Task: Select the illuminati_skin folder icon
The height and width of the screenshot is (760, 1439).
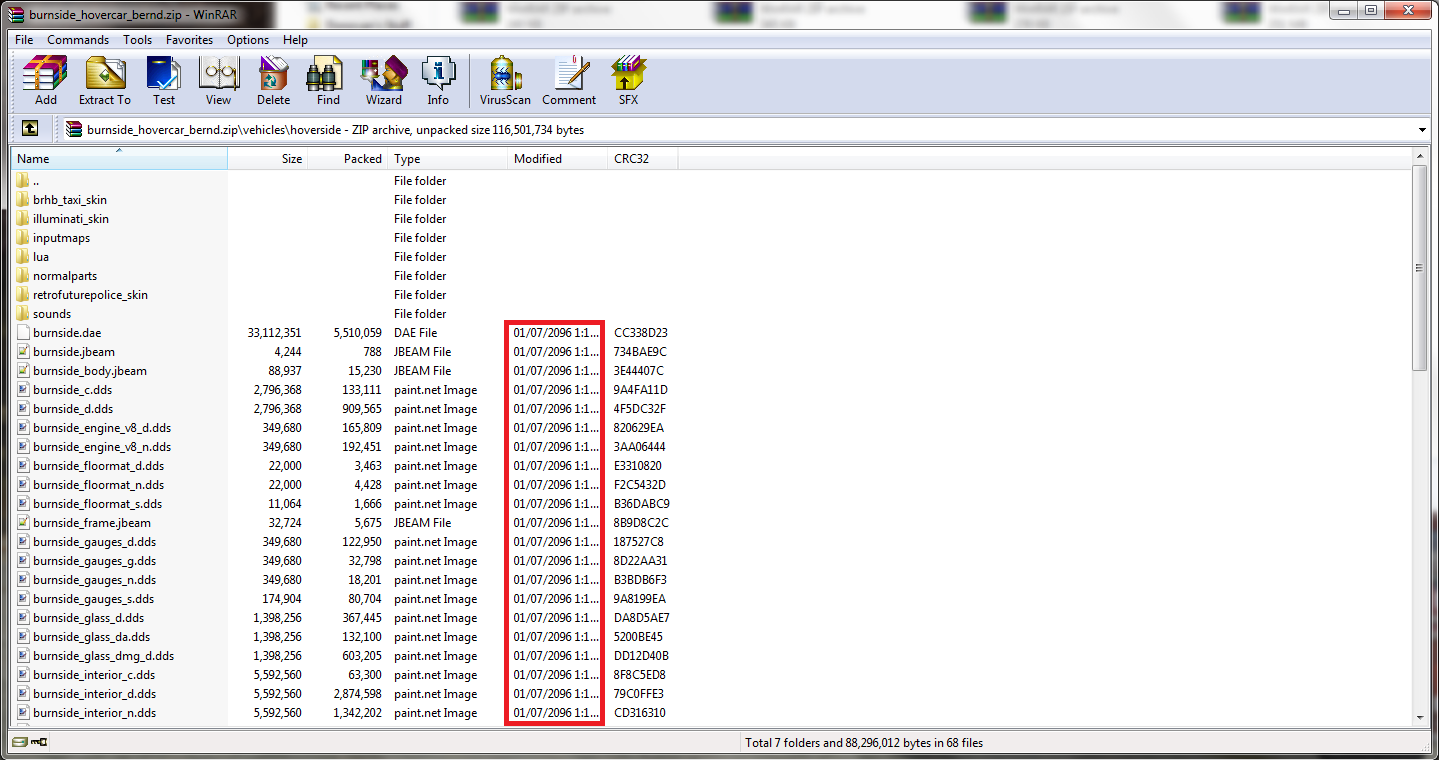Action: [x=23, y=219]
